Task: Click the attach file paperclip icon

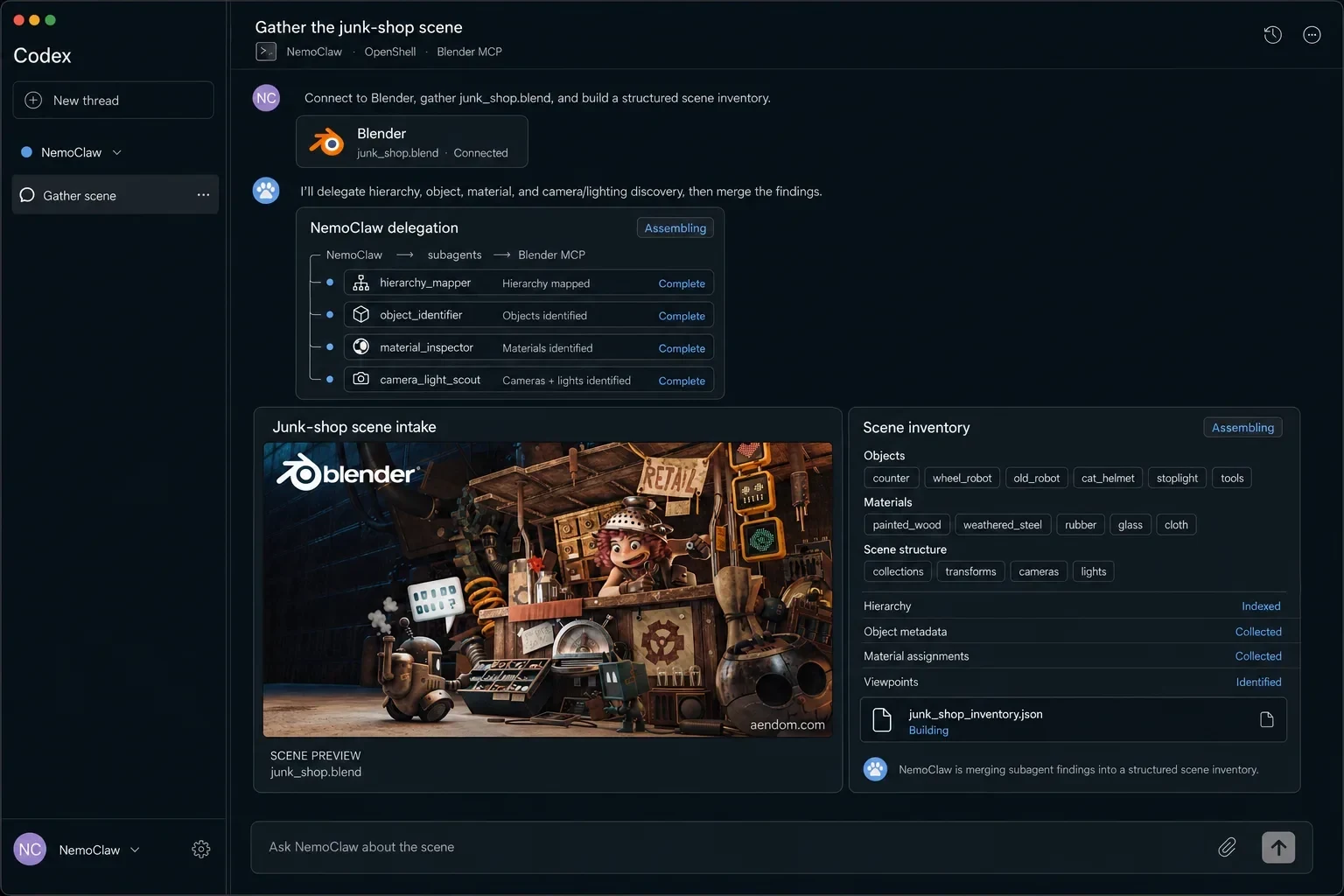Action: tap(1227, 847)
